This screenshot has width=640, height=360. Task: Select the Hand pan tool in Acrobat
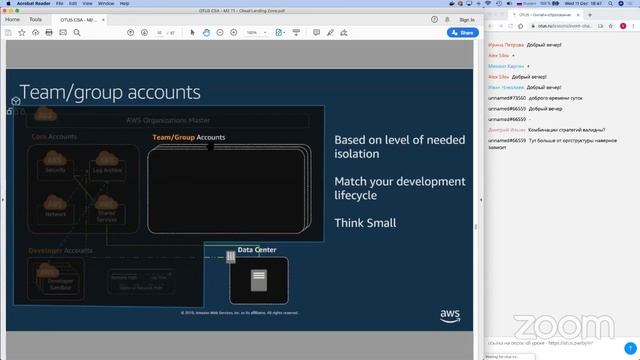point(206,33)
